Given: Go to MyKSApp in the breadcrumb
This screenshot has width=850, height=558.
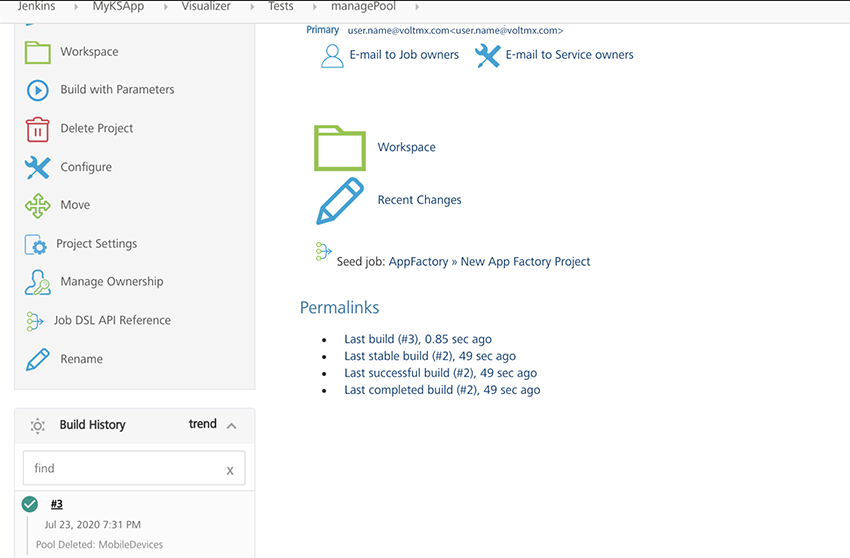Looking at the screenshot, I should pyautogui.click(x=118, y=7).
